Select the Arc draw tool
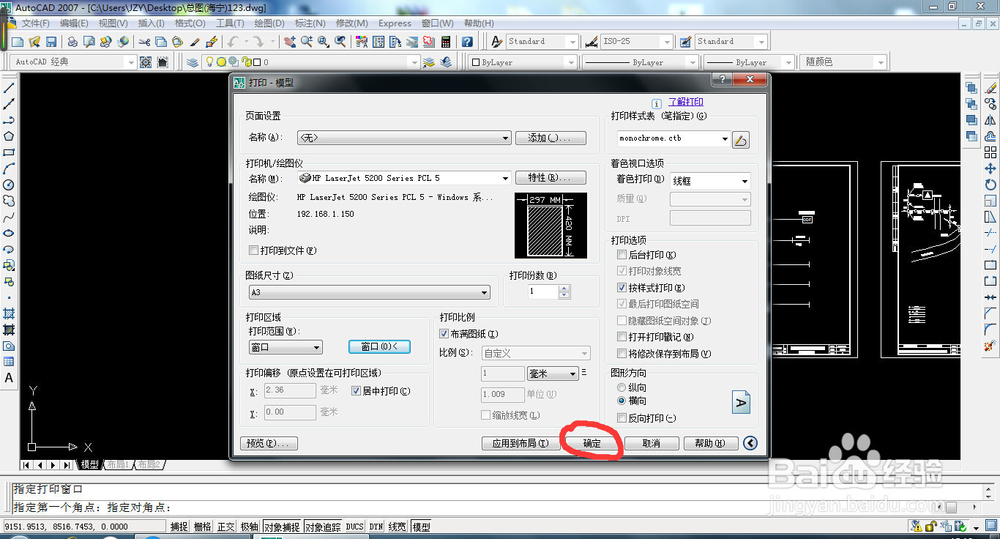This screenshot has height=539, width=1000. point(9,168)
